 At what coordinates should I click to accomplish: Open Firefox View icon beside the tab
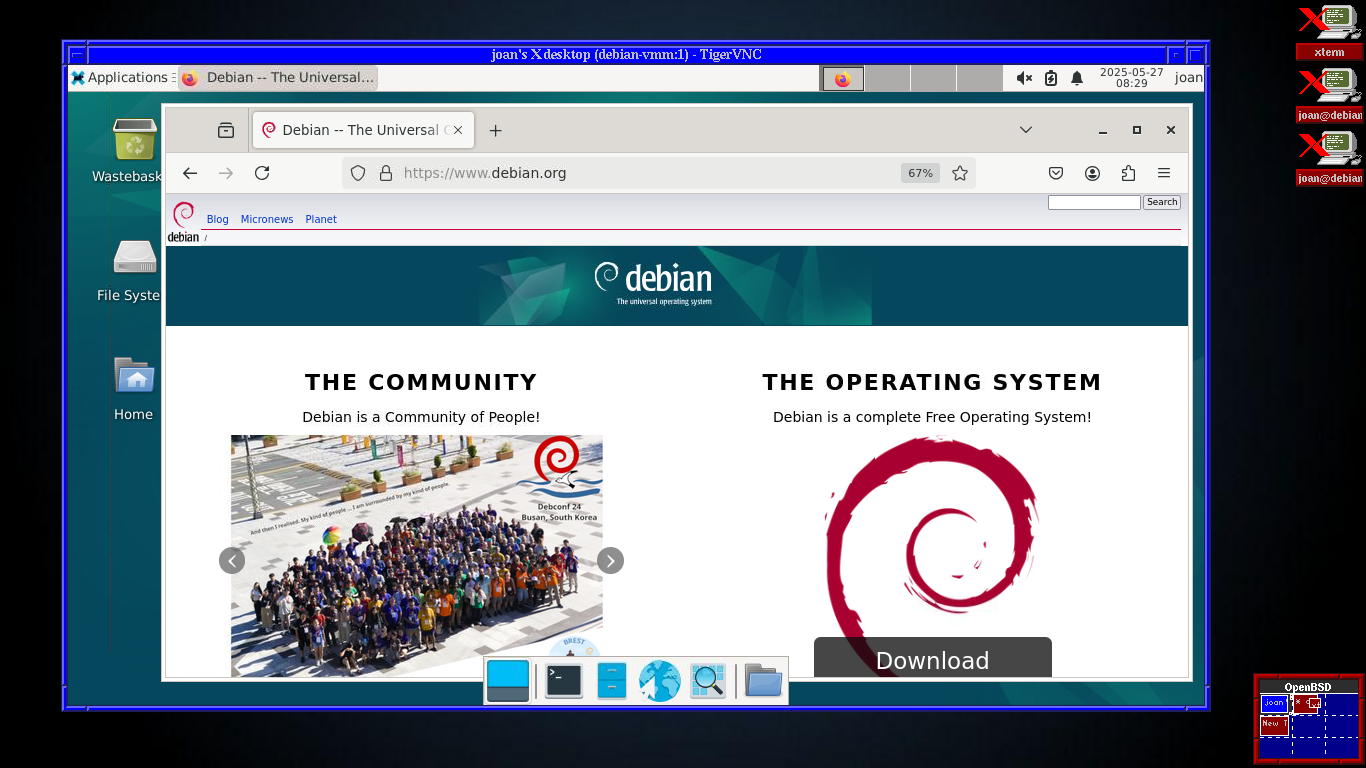pos(226,130)
